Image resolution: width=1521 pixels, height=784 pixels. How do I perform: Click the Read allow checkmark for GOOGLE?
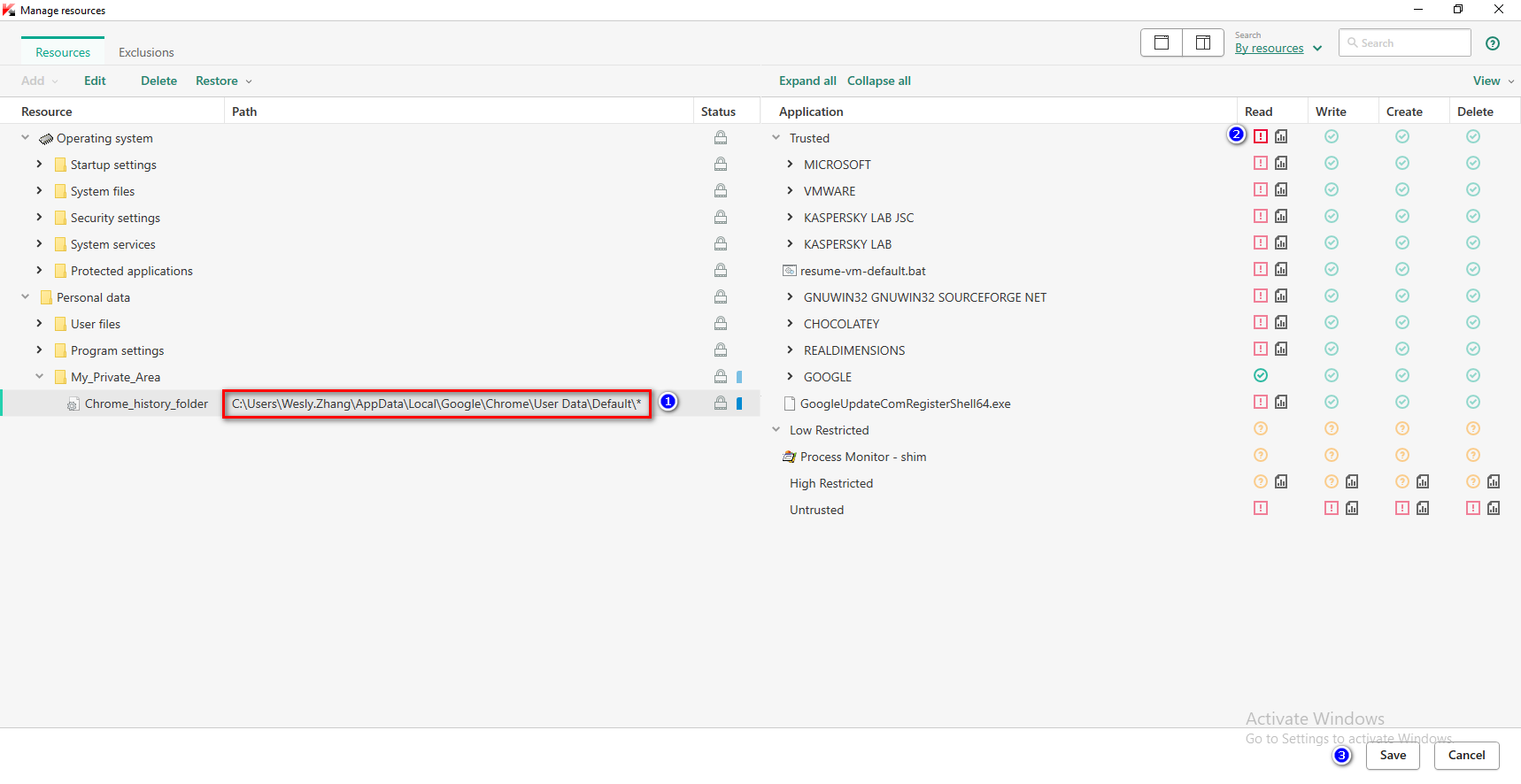coord(1261,375)
